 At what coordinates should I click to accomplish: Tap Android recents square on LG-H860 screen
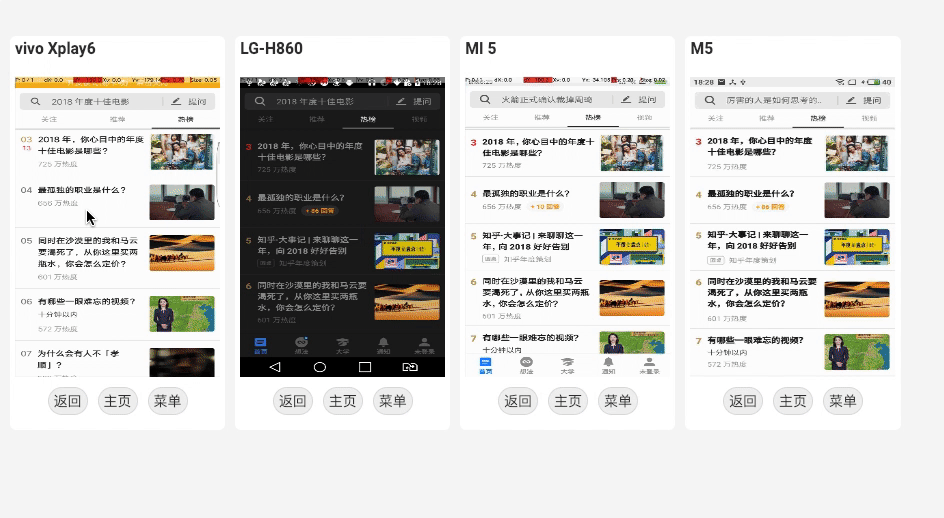365,367
